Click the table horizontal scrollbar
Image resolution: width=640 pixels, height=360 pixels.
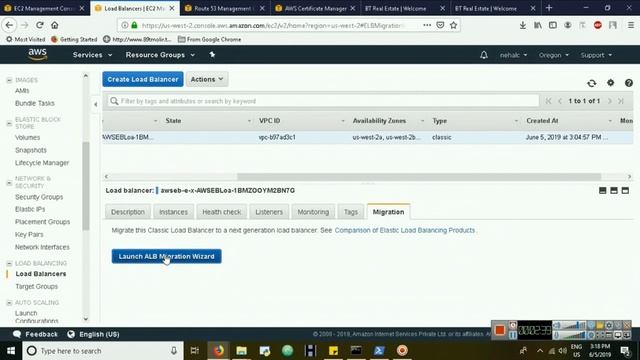pyautogui.click(x=419, y=177)
